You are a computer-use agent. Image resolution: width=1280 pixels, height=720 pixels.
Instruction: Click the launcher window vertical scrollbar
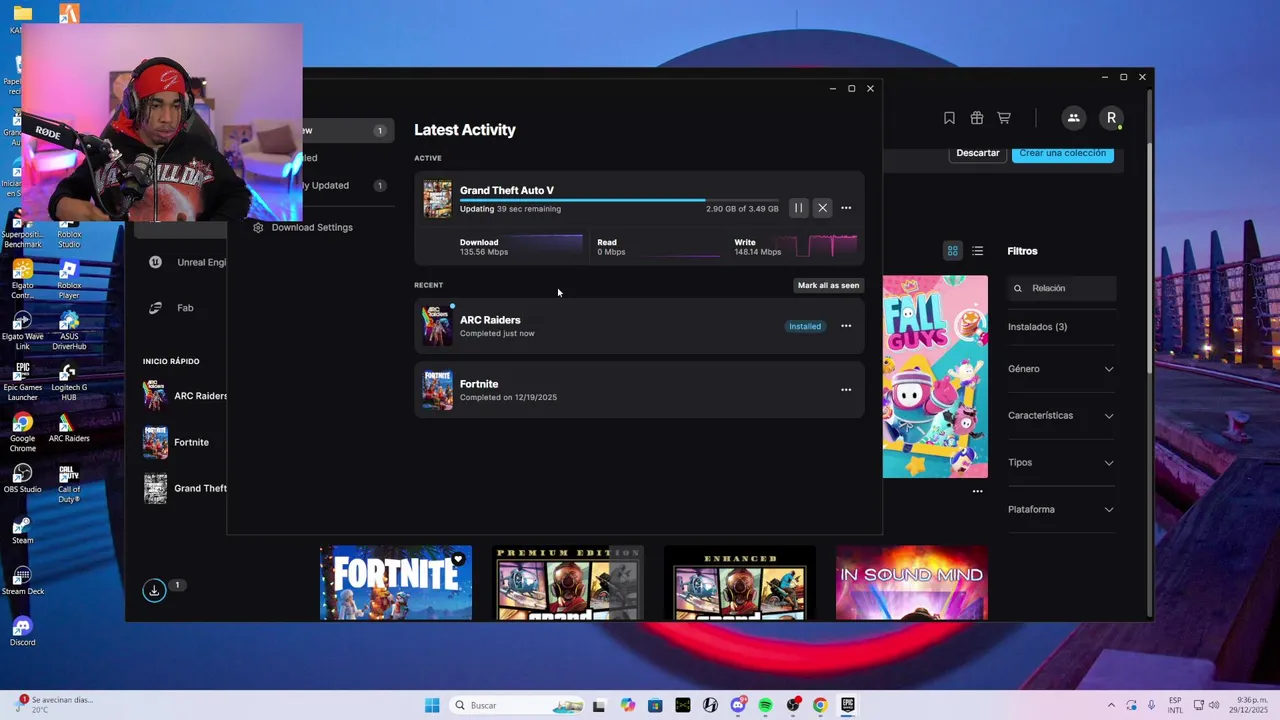(x=1150, y=260)
